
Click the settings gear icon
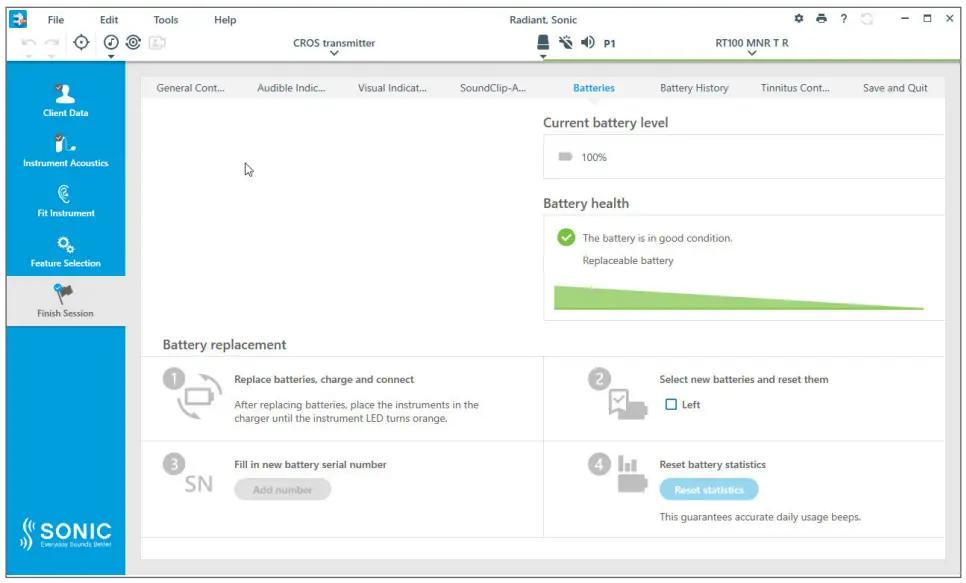(799, 19)
